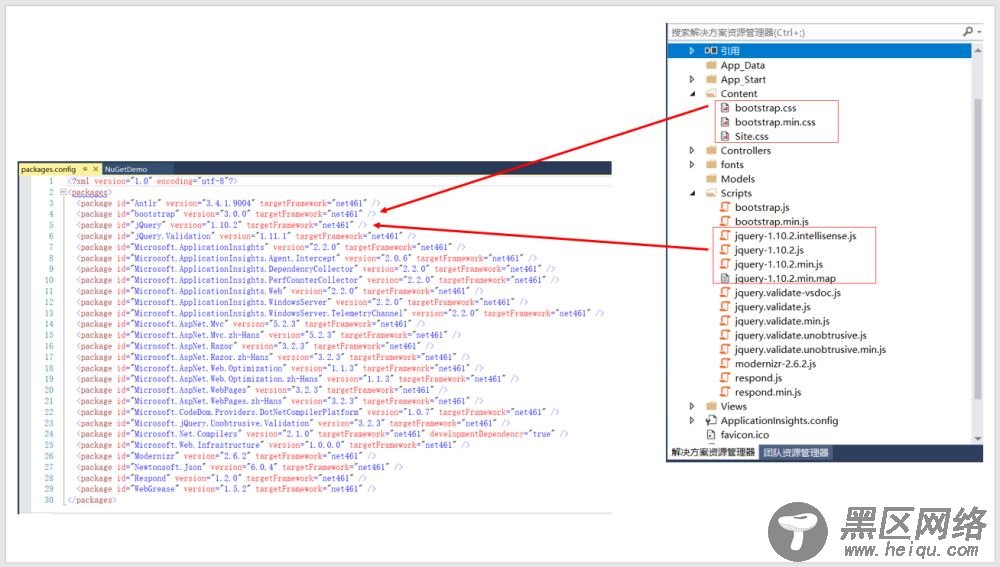Expand the 引用 references node

coord(692,50)
